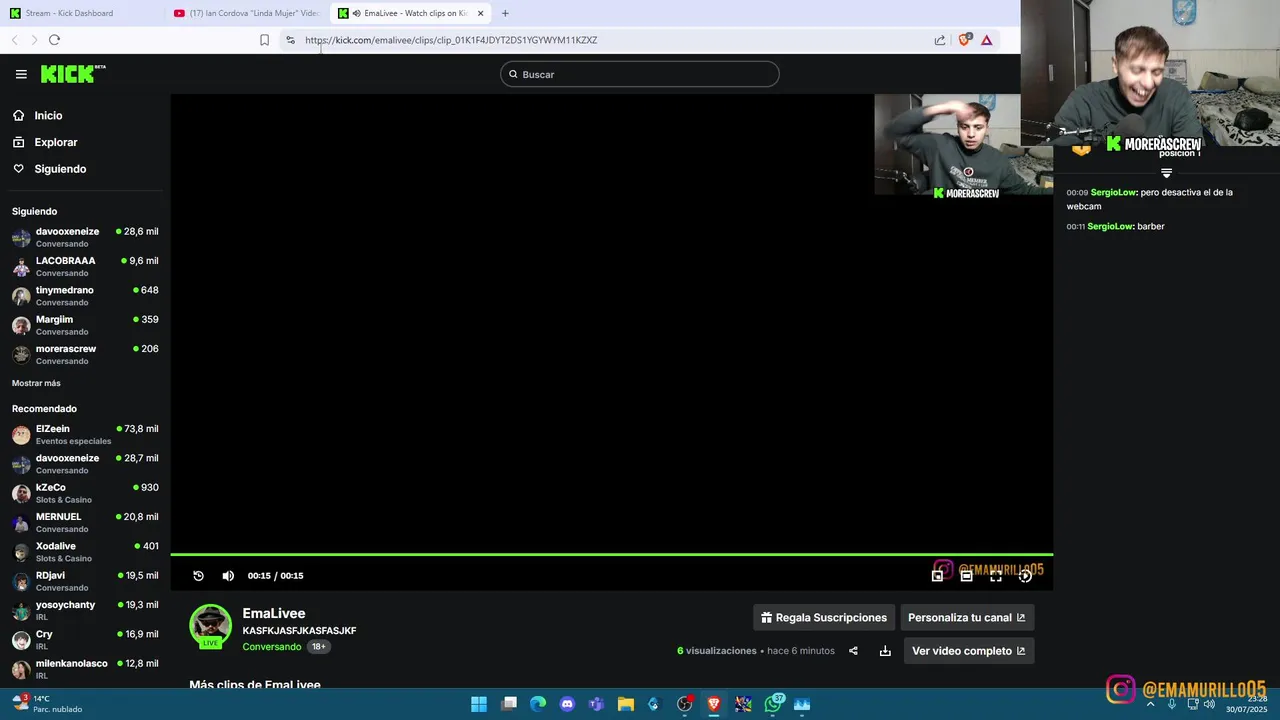
Task: Close the EmaLivee clips tab
Action: (481, 13)
